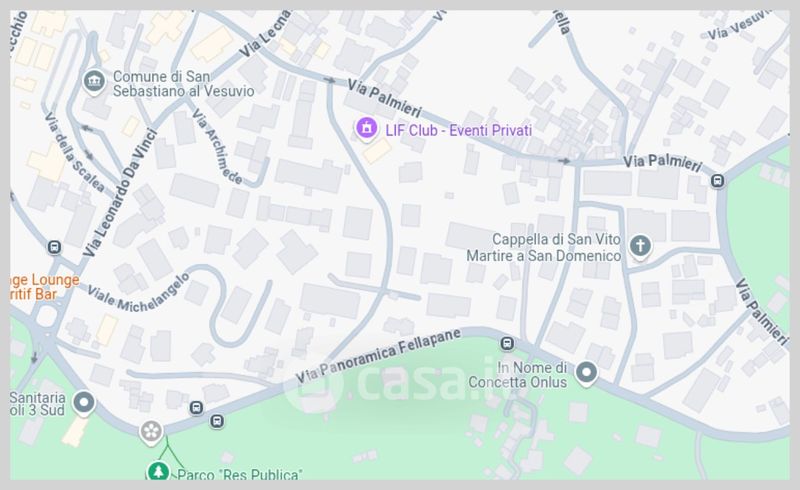Click the Cappella di San Vito church pin

[x=640, y=247]
